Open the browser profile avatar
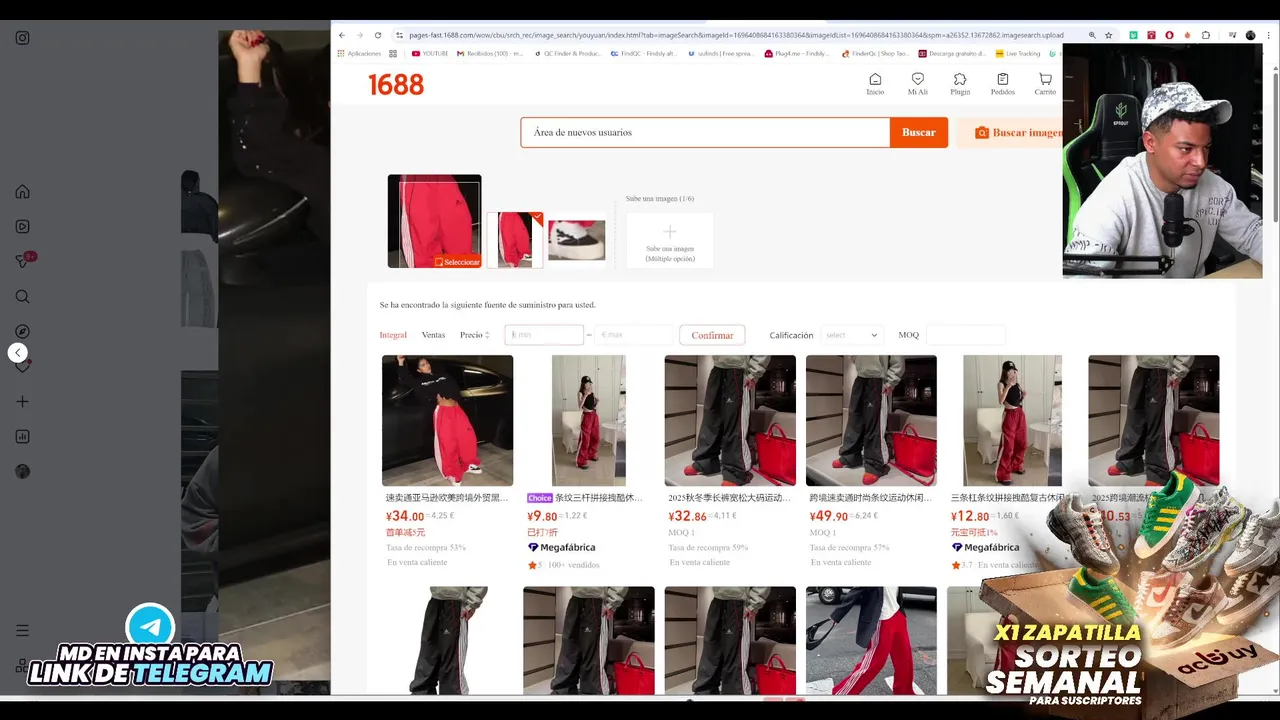This screenshot has height=720, width=1280. tap(1250, 35)
